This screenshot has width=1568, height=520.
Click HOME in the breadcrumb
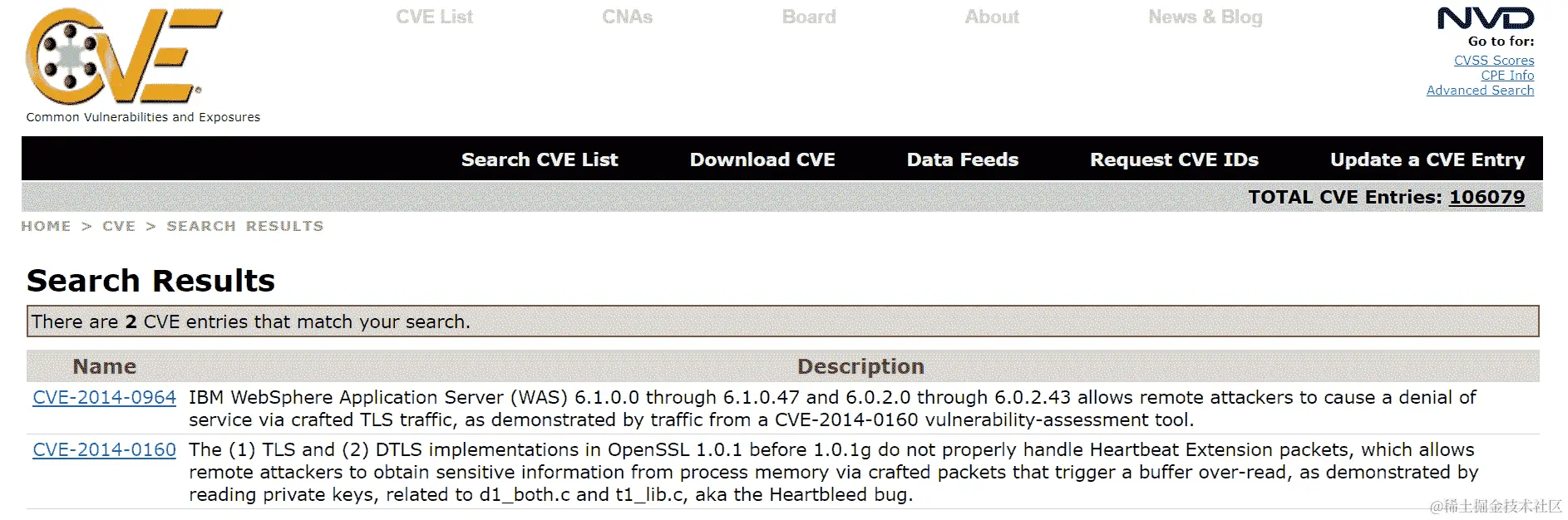pos(46,226)
